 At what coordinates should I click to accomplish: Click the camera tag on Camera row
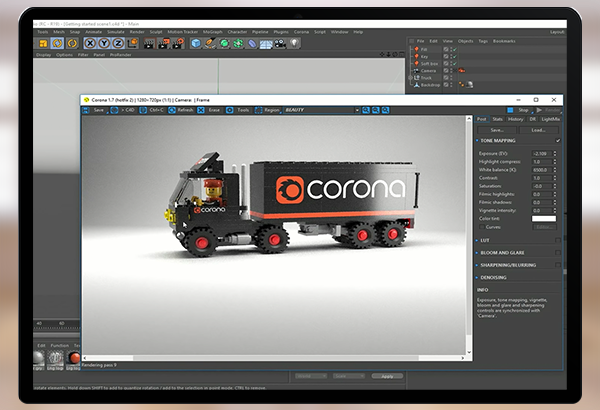coord(462,70)
